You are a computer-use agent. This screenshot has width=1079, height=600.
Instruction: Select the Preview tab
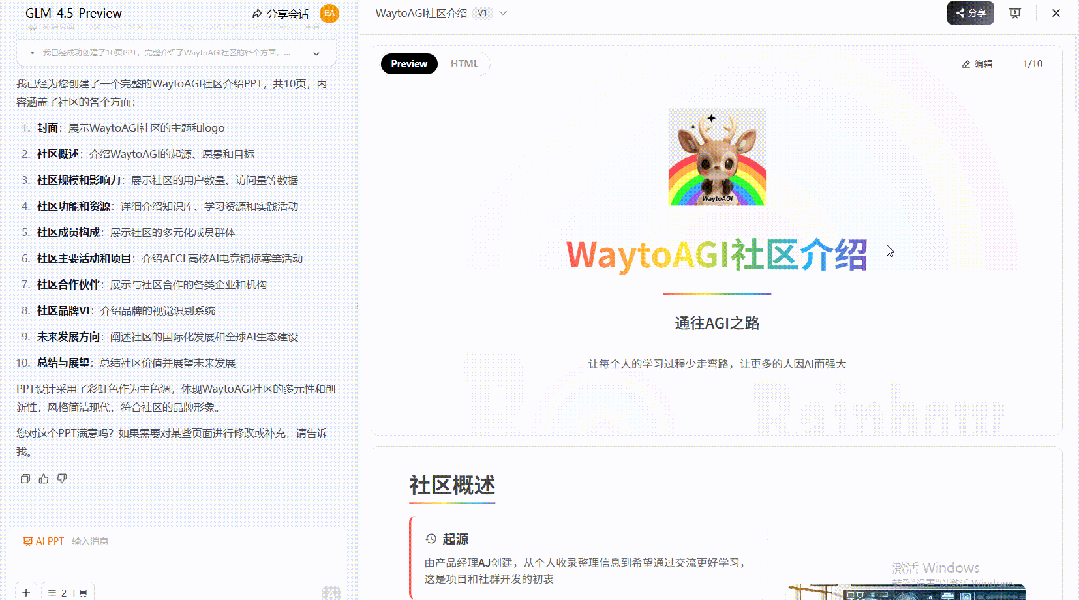[x=409, y=63]
